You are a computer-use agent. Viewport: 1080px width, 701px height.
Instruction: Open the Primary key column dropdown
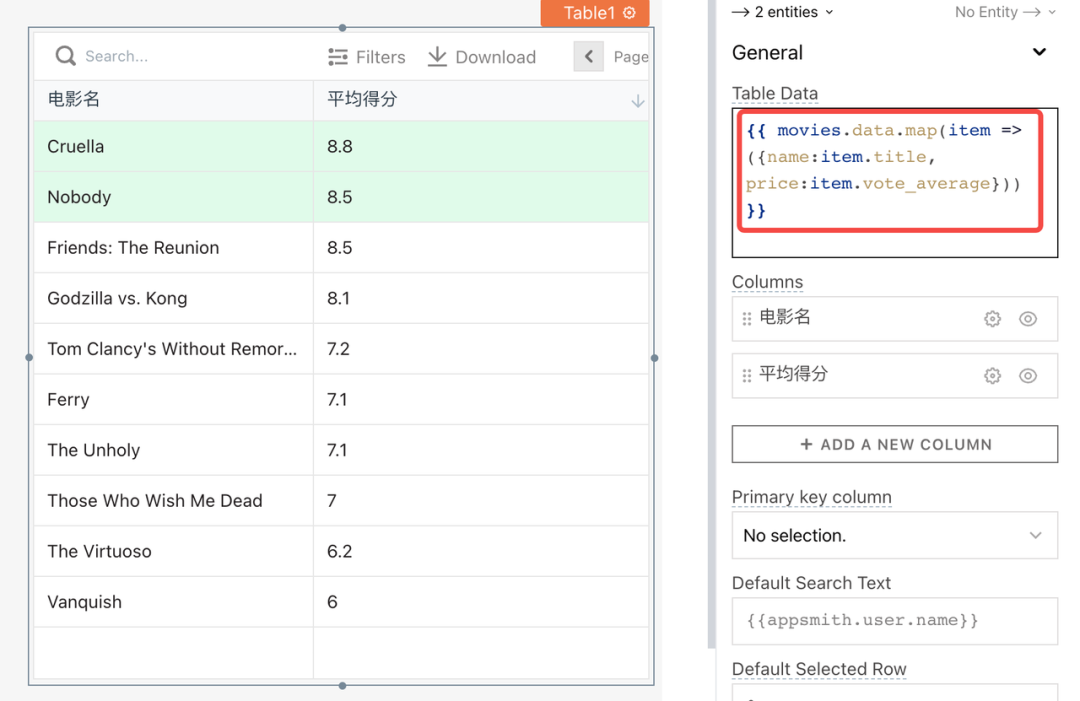[x=893, y=536]
